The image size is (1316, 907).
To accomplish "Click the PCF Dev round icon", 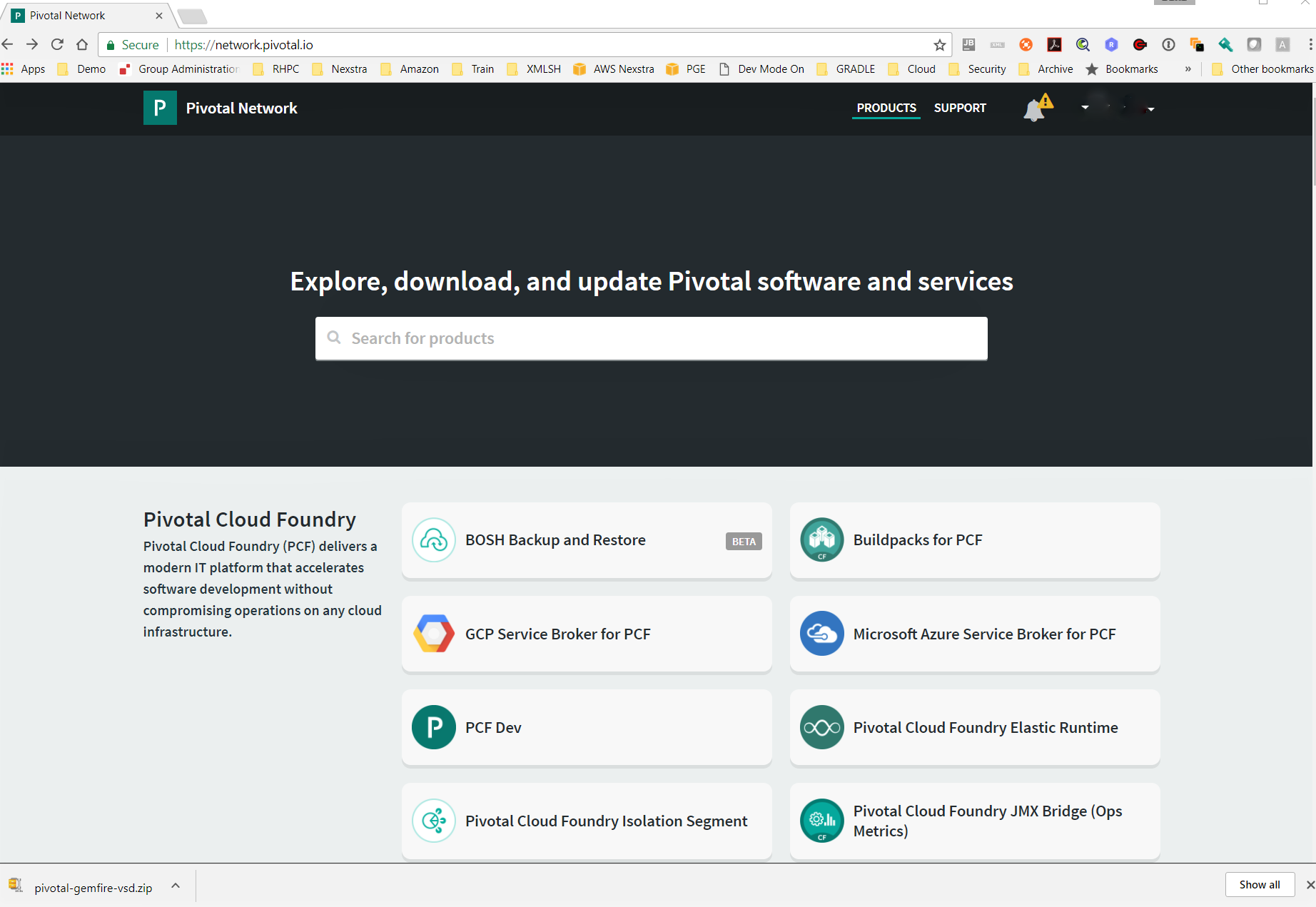I will [x=433, y=727].
